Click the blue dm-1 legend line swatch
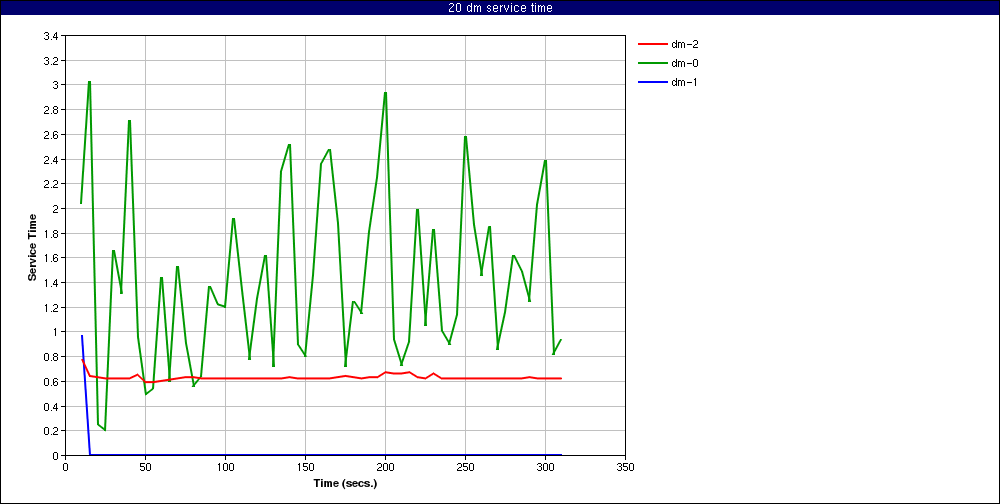1000x504 pixels. (652, 82)
